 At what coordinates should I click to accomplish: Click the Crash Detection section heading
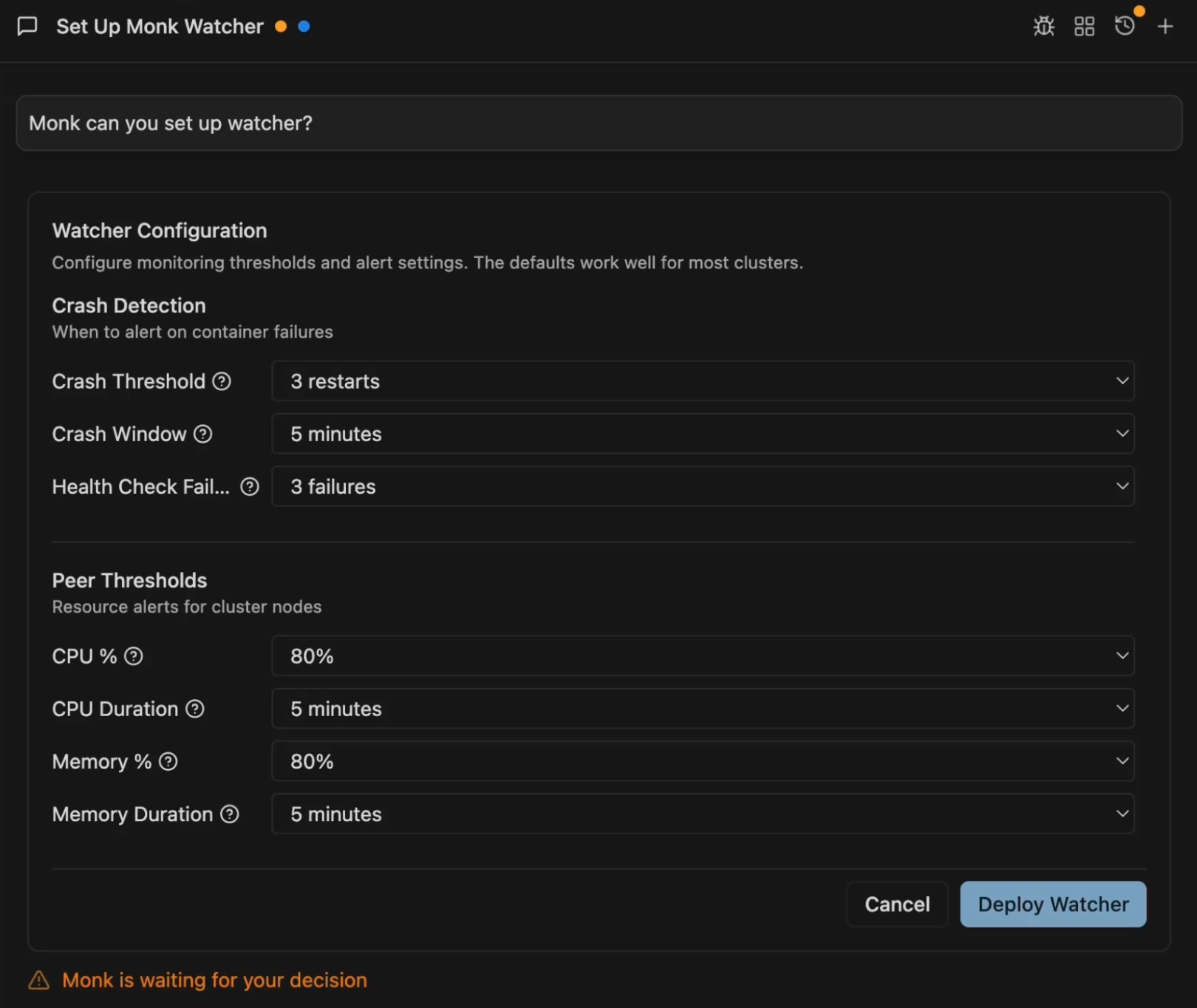click(129, 305)
